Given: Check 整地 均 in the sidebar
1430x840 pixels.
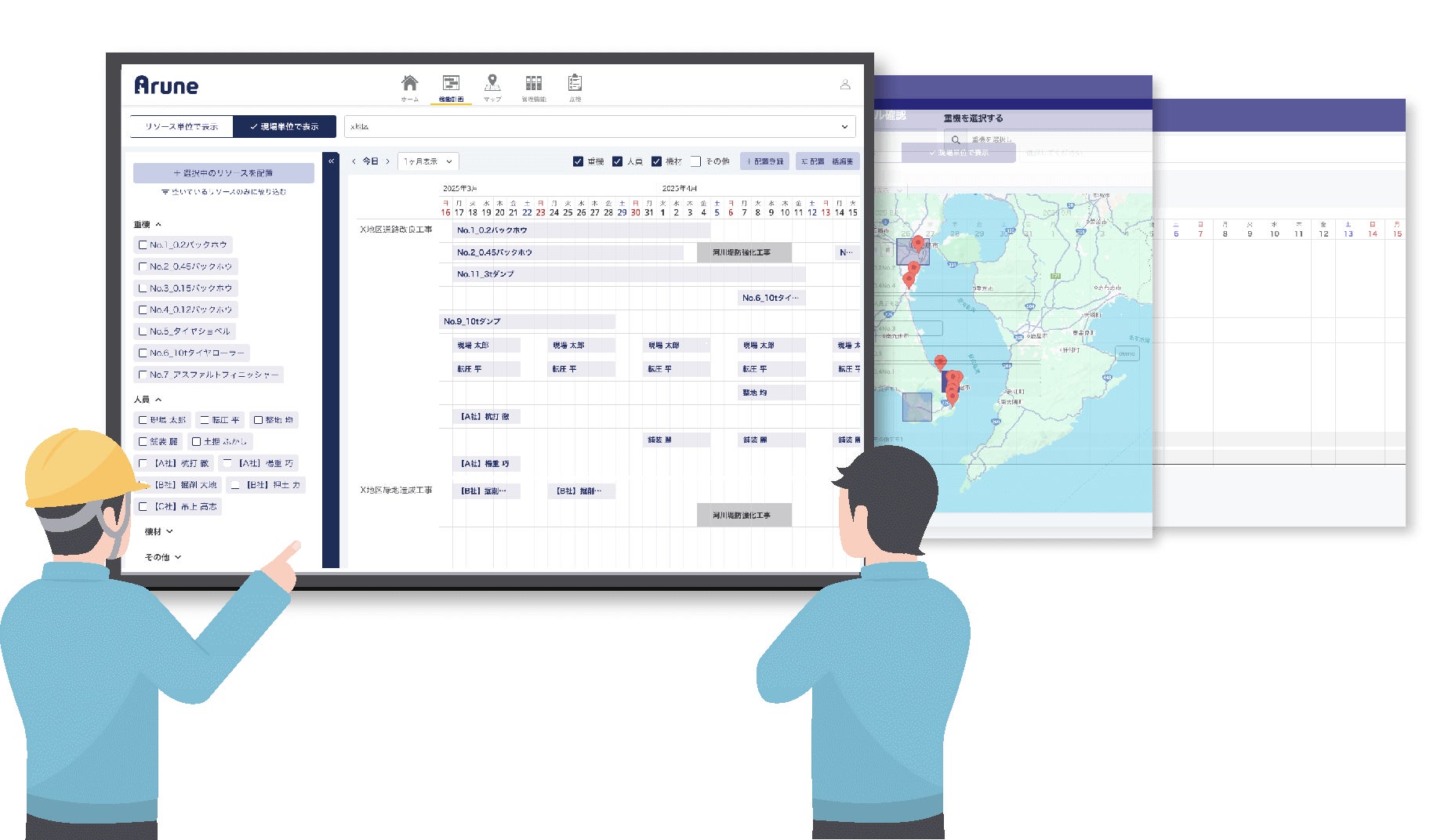Looking at the screenshot, I should click(x=258, y=420).
